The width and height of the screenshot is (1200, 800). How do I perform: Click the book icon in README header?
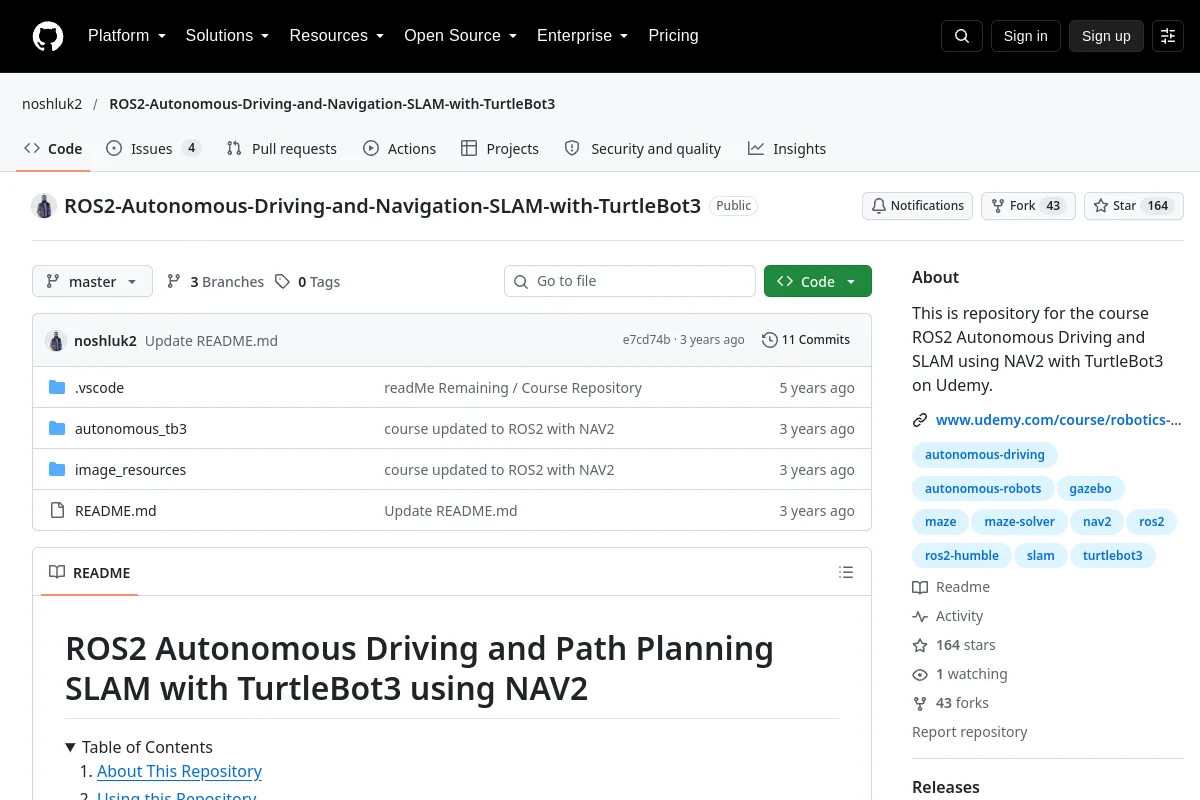point(57,573)
